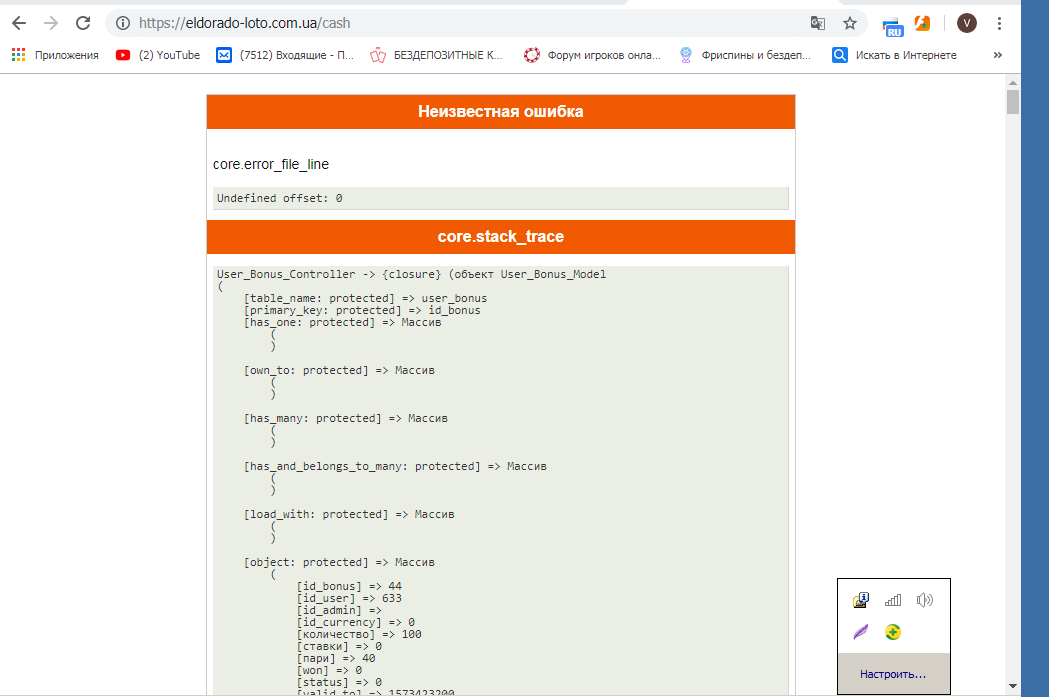1049x697 pixels.
Task: Bookmark this page with the star
Action: (850, 23)
